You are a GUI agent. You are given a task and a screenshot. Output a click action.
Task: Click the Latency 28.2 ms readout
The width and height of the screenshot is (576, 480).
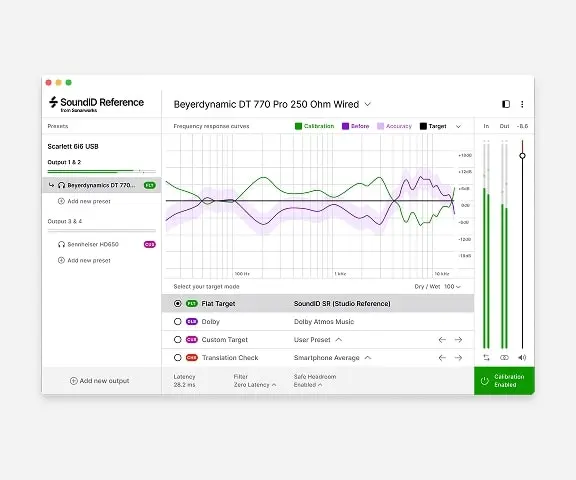click(x=184, y=381)
